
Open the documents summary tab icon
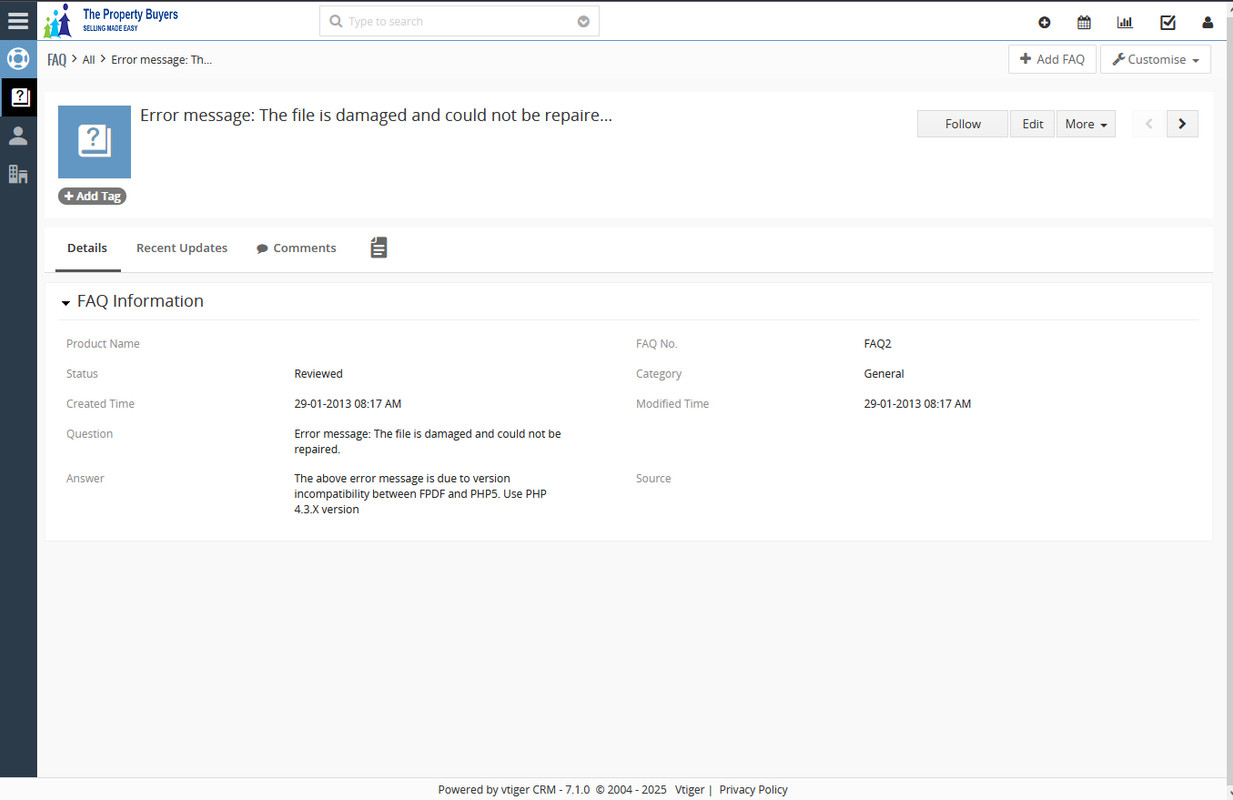[378, 248]
